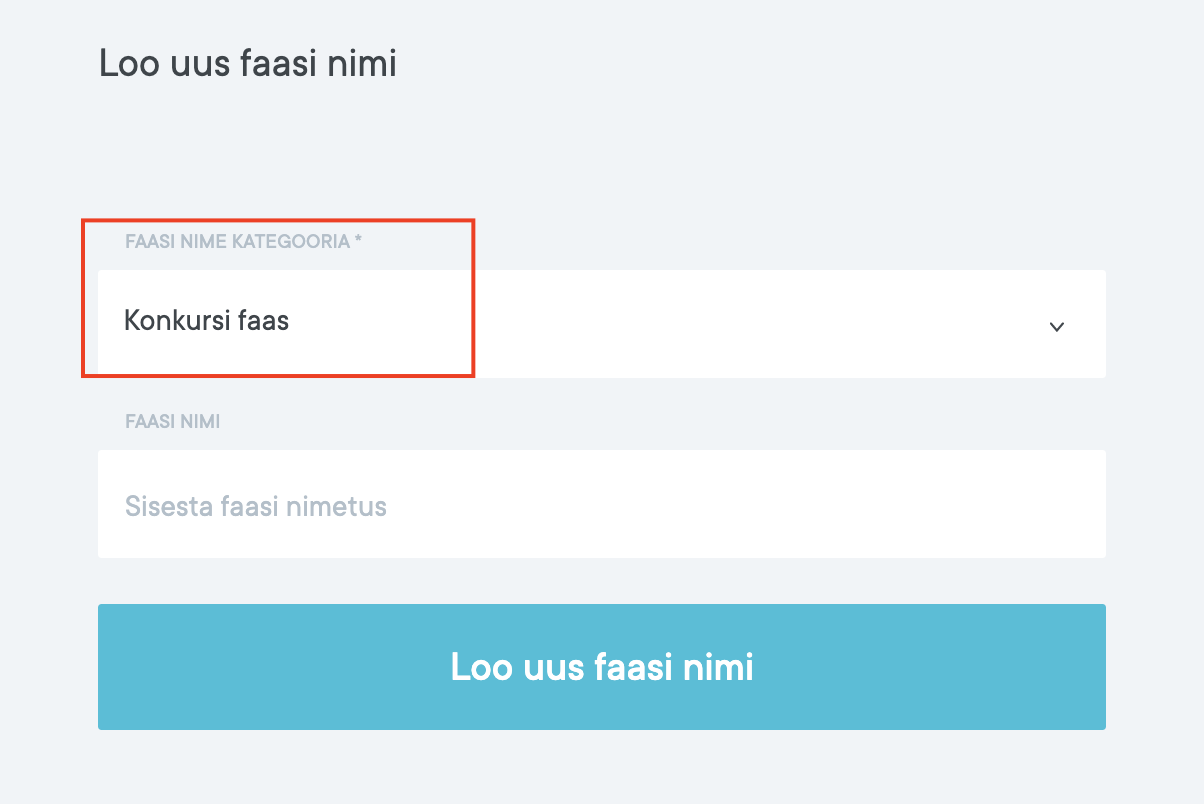Image resolution: width=1204 pixels, height=804 pixels.
Task: Click the required asterisk beside the kategooria label
Action: pyautogui.click(x=358, y=241)
